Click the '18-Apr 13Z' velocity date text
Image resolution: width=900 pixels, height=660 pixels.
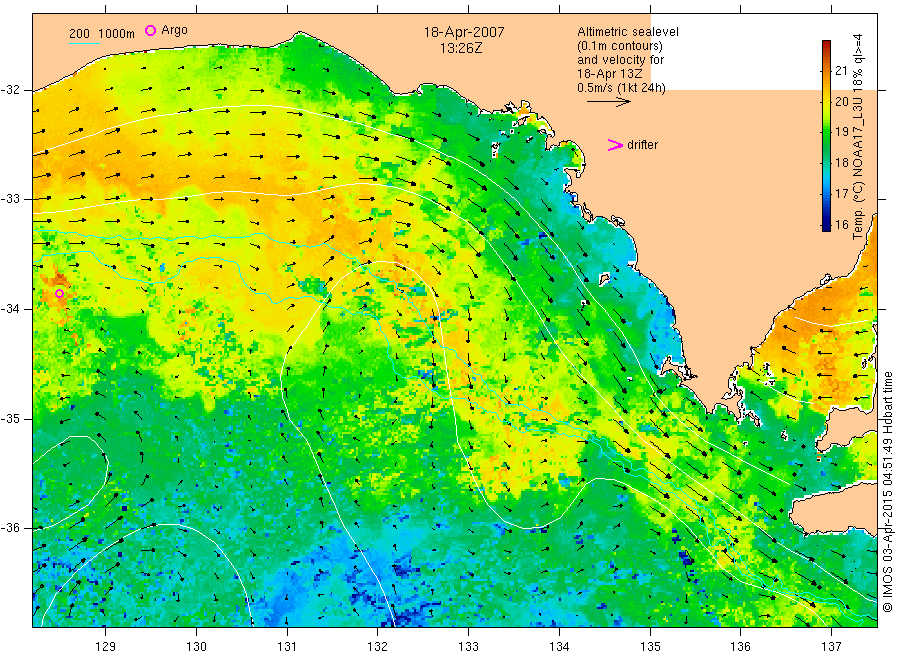coord(609,74)
